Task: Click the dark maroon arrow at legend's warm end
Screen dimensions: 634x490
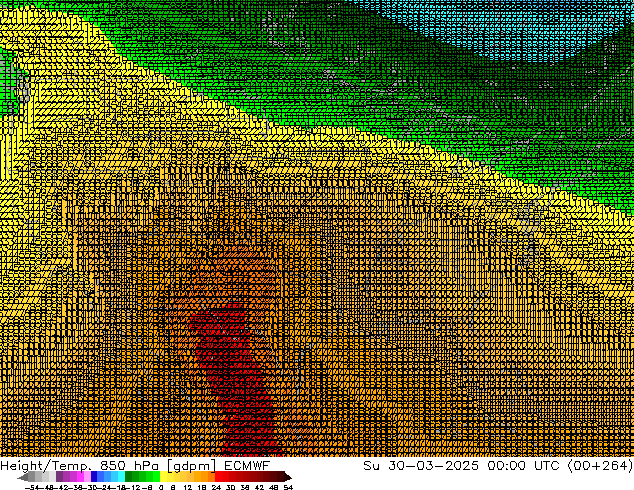Action: click(288, 477)
